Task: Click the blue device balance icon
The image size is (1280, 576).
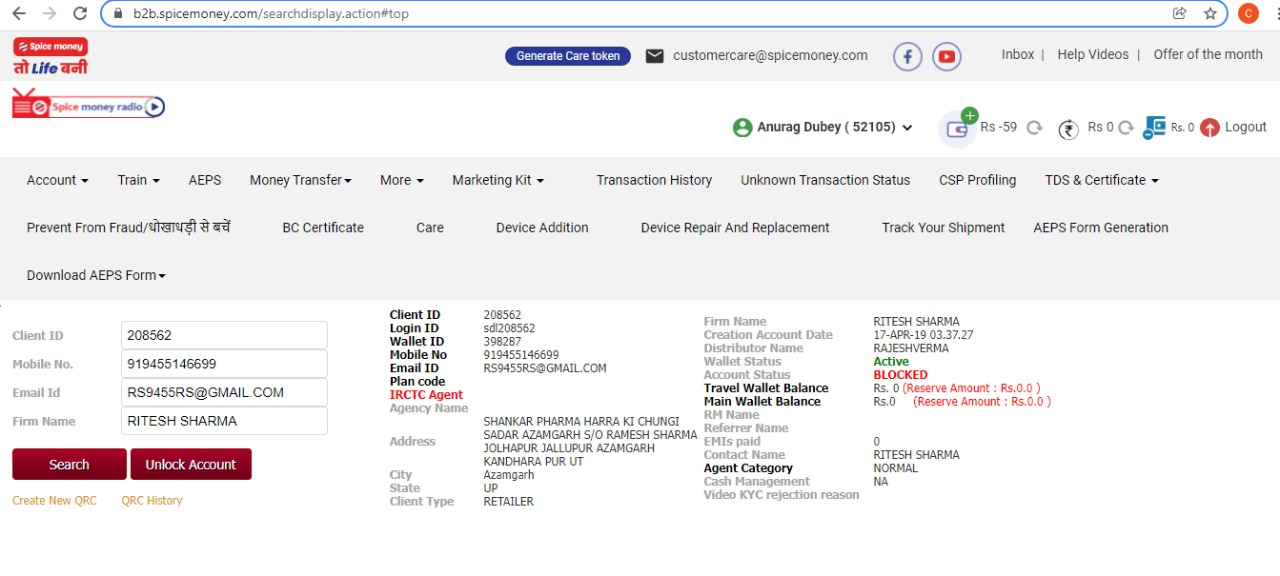Action: (x=1155, y=127)
